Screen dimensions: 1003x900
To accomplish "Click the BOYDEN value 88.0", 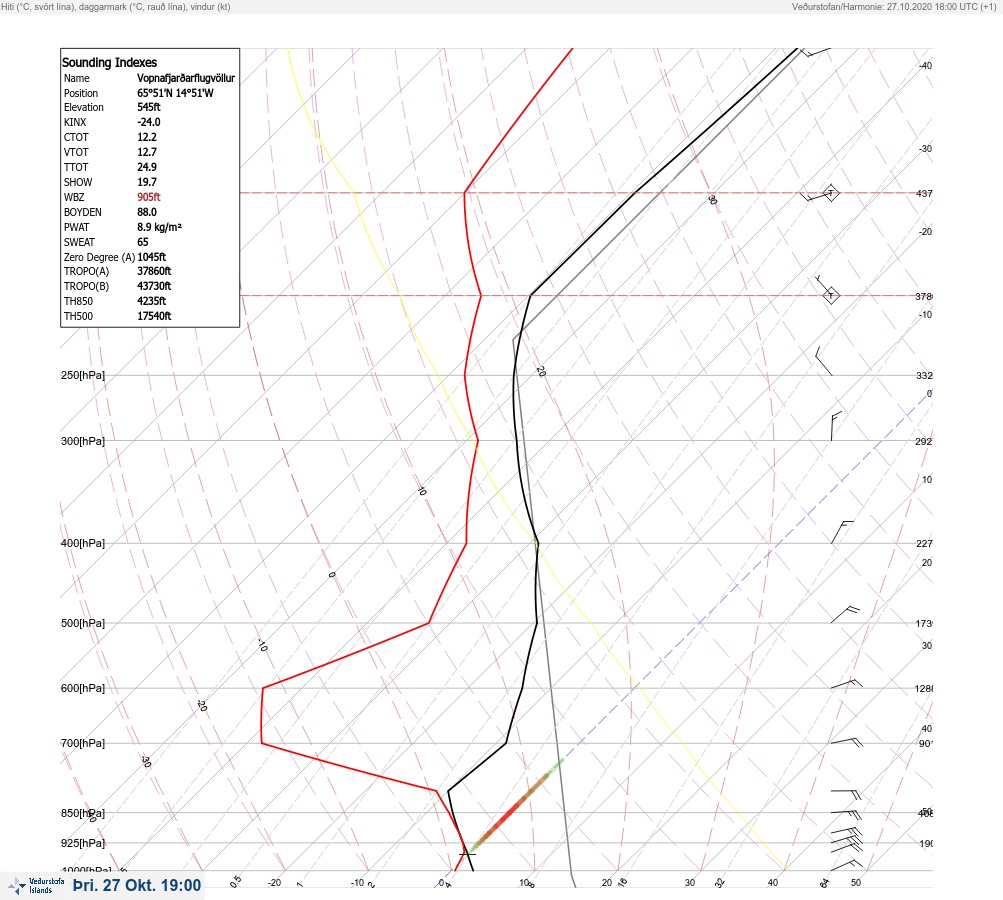I will click(146, 212).
